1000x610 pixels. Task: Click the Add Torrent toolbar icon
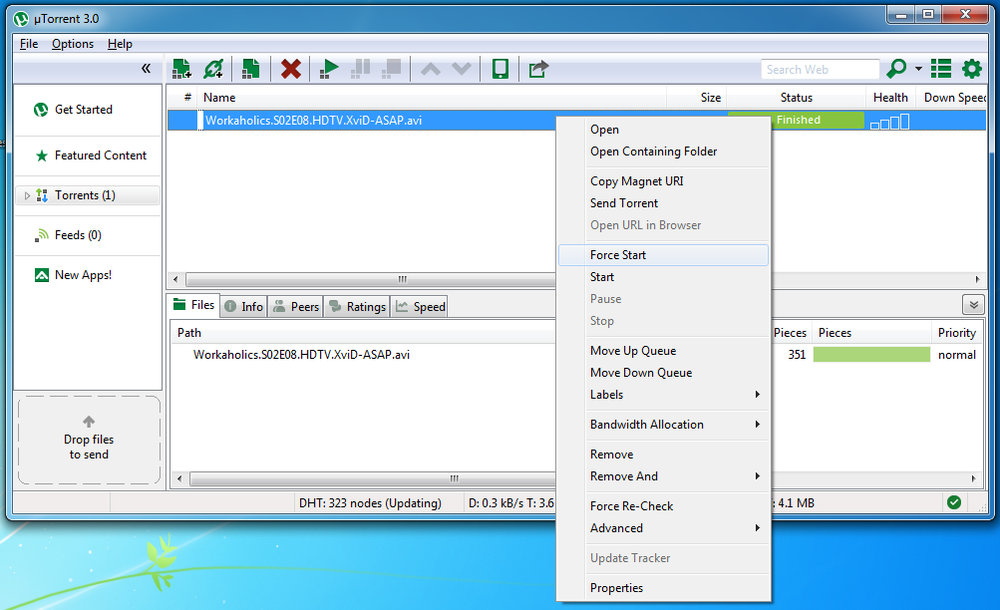(x=181, y=68)
